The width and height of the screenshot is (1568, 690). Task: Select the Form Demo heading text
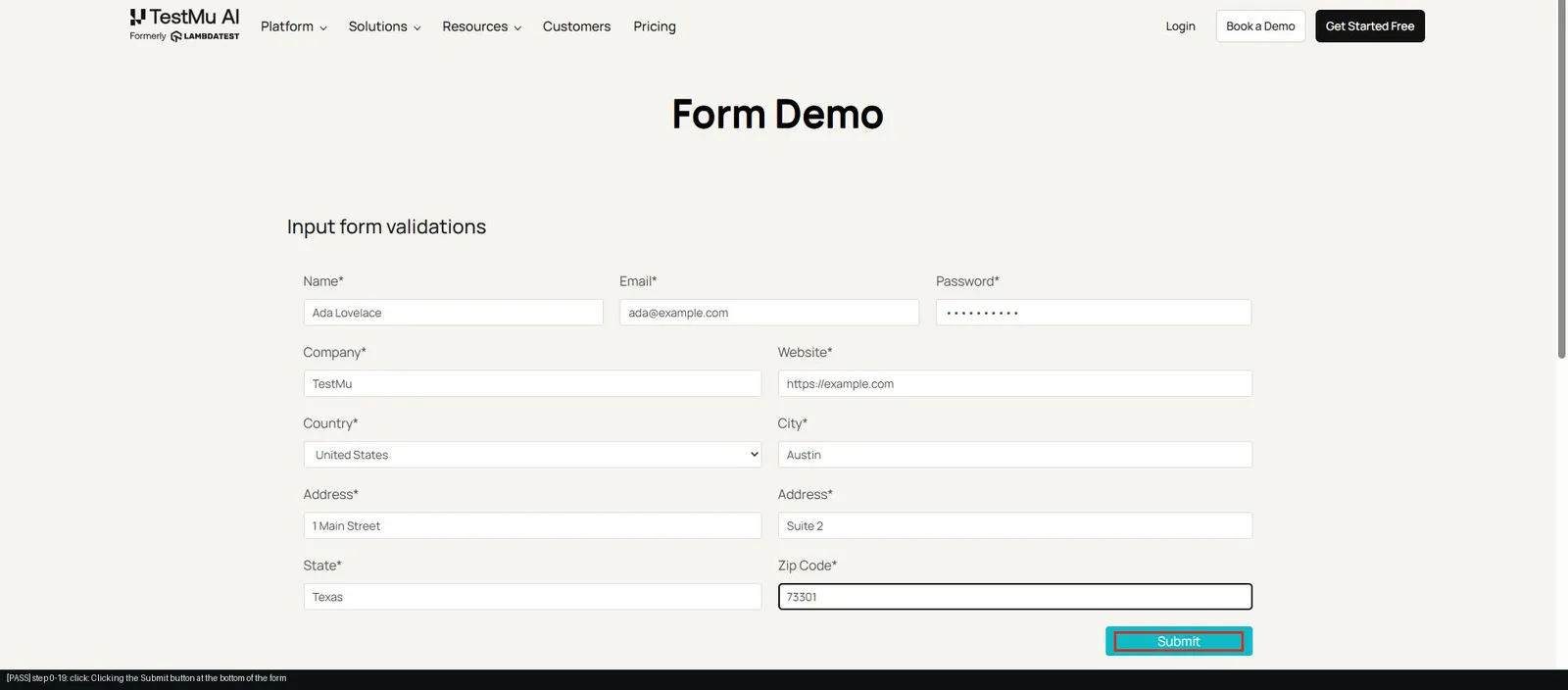pos(778,115)
